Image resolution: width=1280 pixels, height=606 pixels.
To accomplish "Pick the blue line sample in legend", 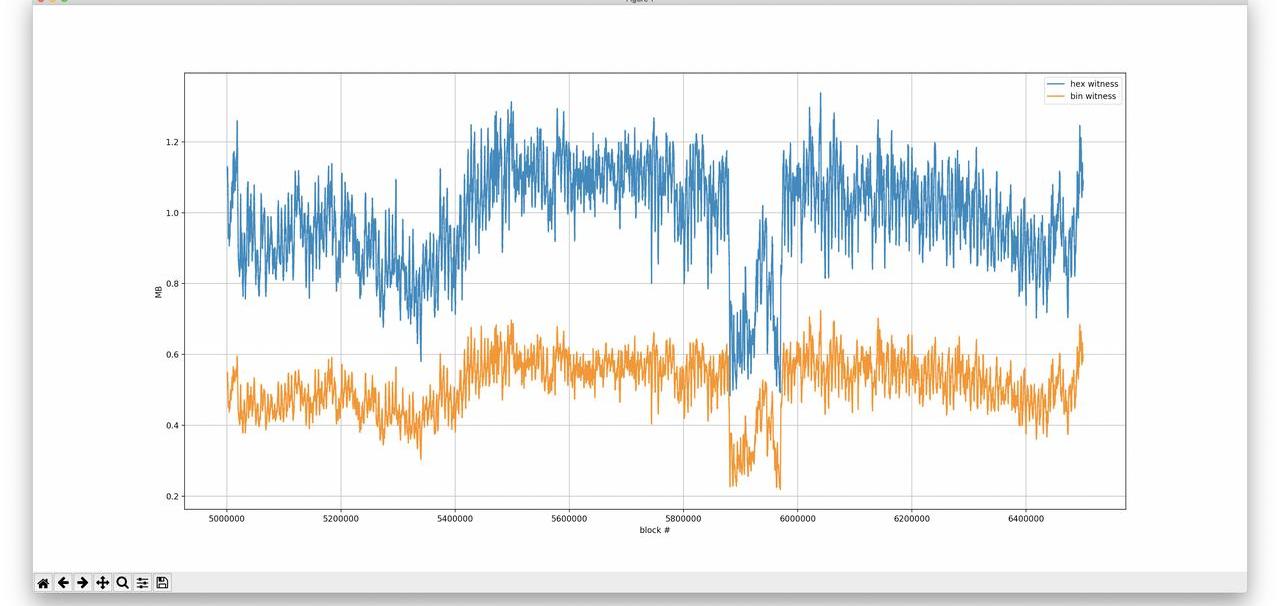I will [x=1055, y=84].
